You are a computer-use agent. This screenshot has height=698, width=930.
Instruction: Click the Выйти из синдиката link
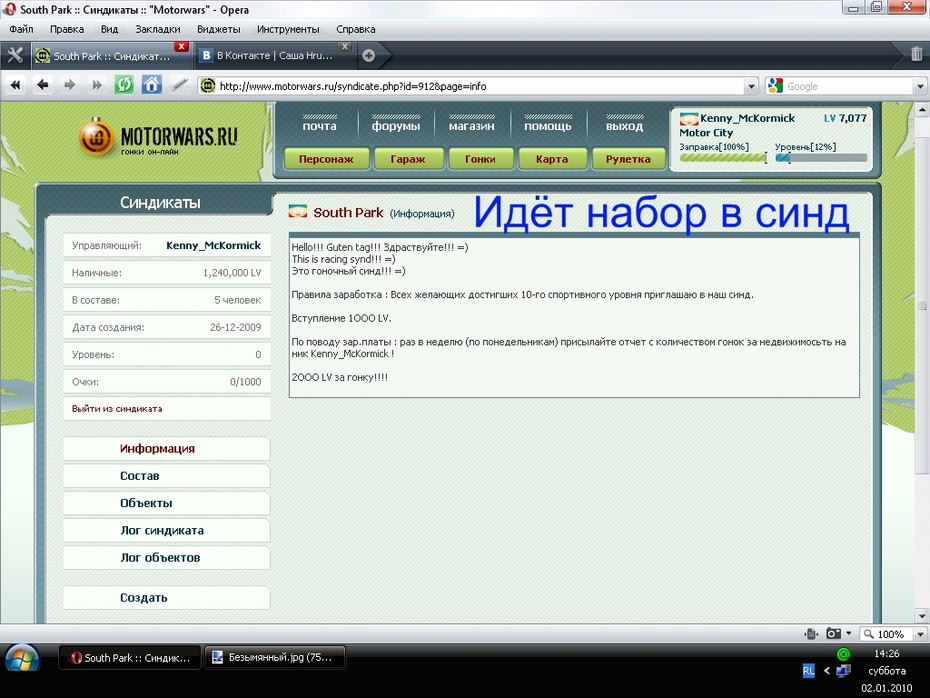[117, 408]
